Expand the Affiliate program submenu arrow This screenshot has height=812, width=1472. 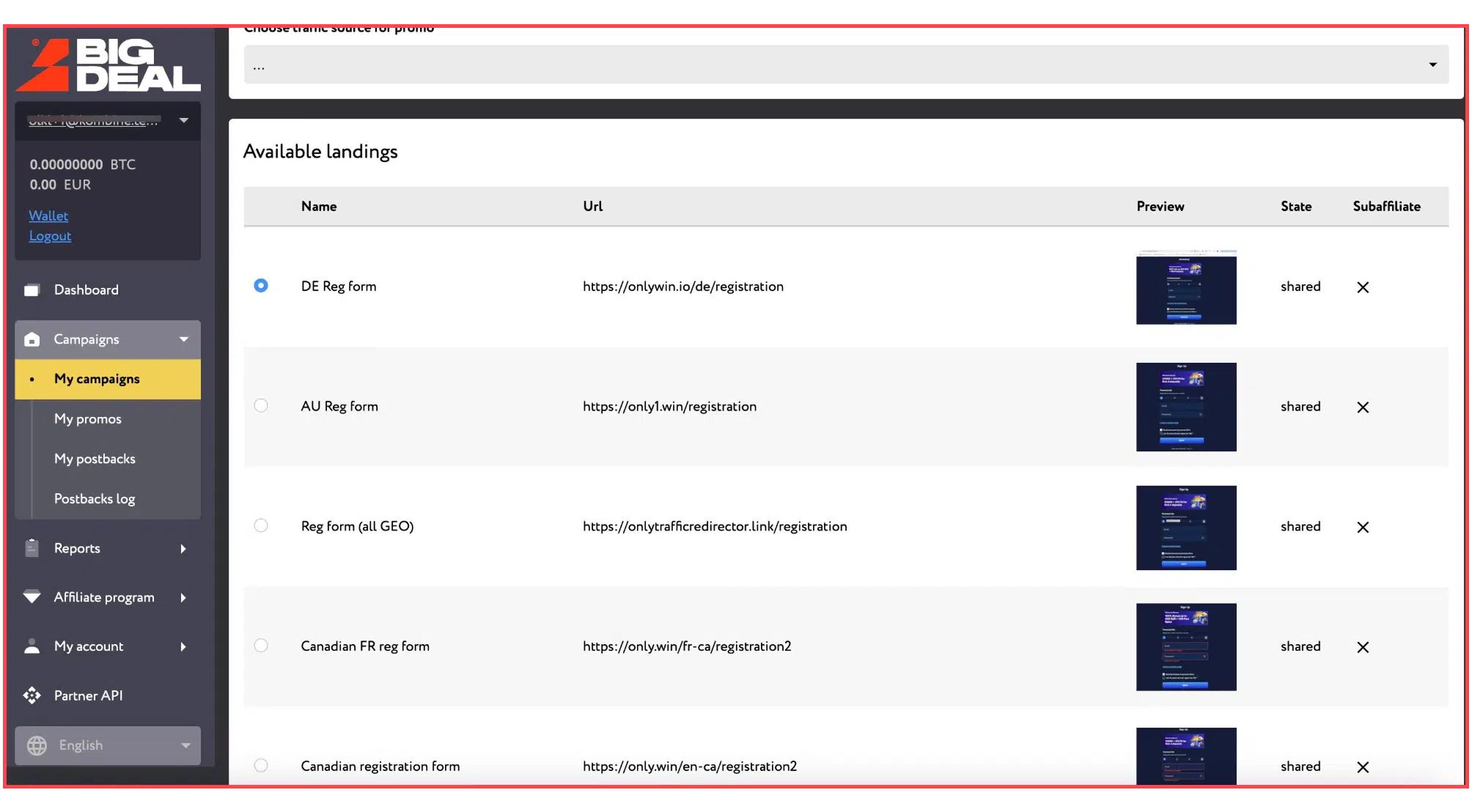point(183,597)
